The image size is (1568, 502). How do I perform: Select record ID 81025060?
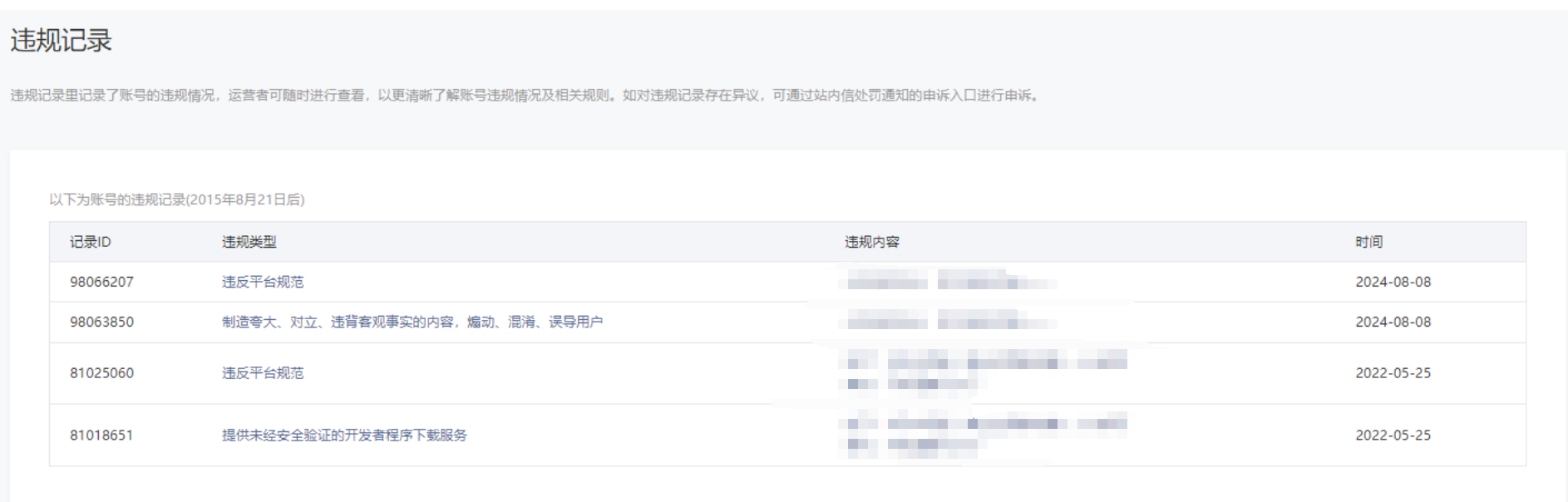click(101, 373)
